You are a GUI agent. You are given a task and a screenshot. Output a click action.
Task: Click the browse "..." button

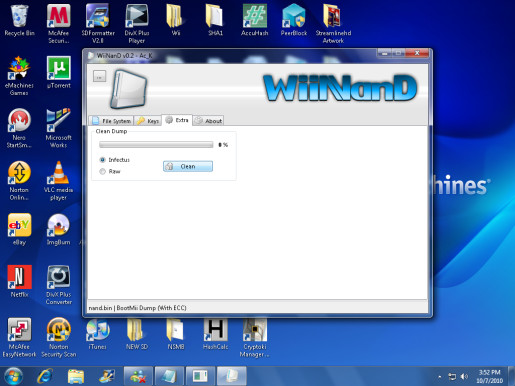[x=99, y=76]
